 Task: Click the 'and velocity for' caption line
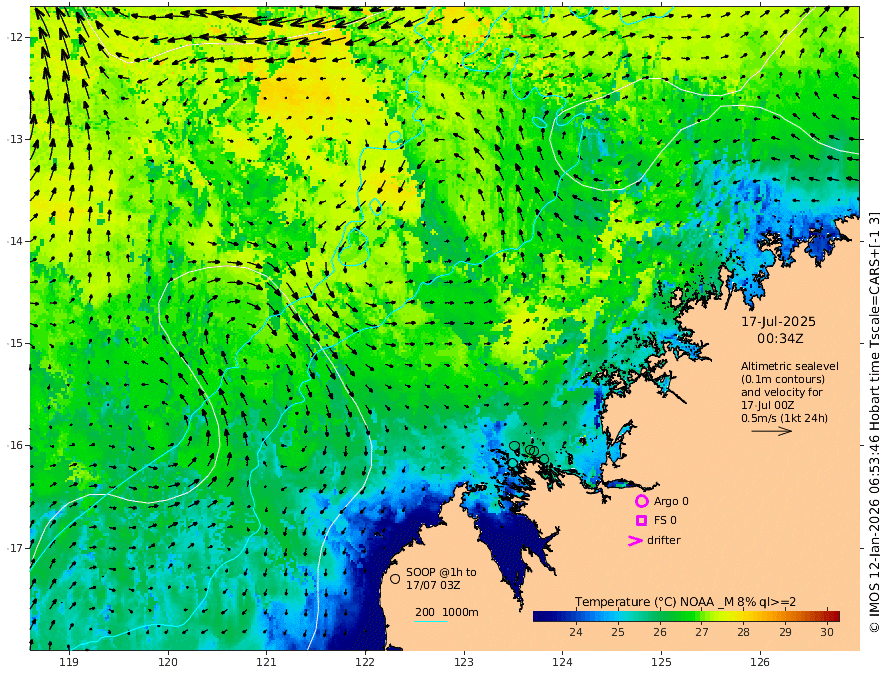tap(782, 392)
